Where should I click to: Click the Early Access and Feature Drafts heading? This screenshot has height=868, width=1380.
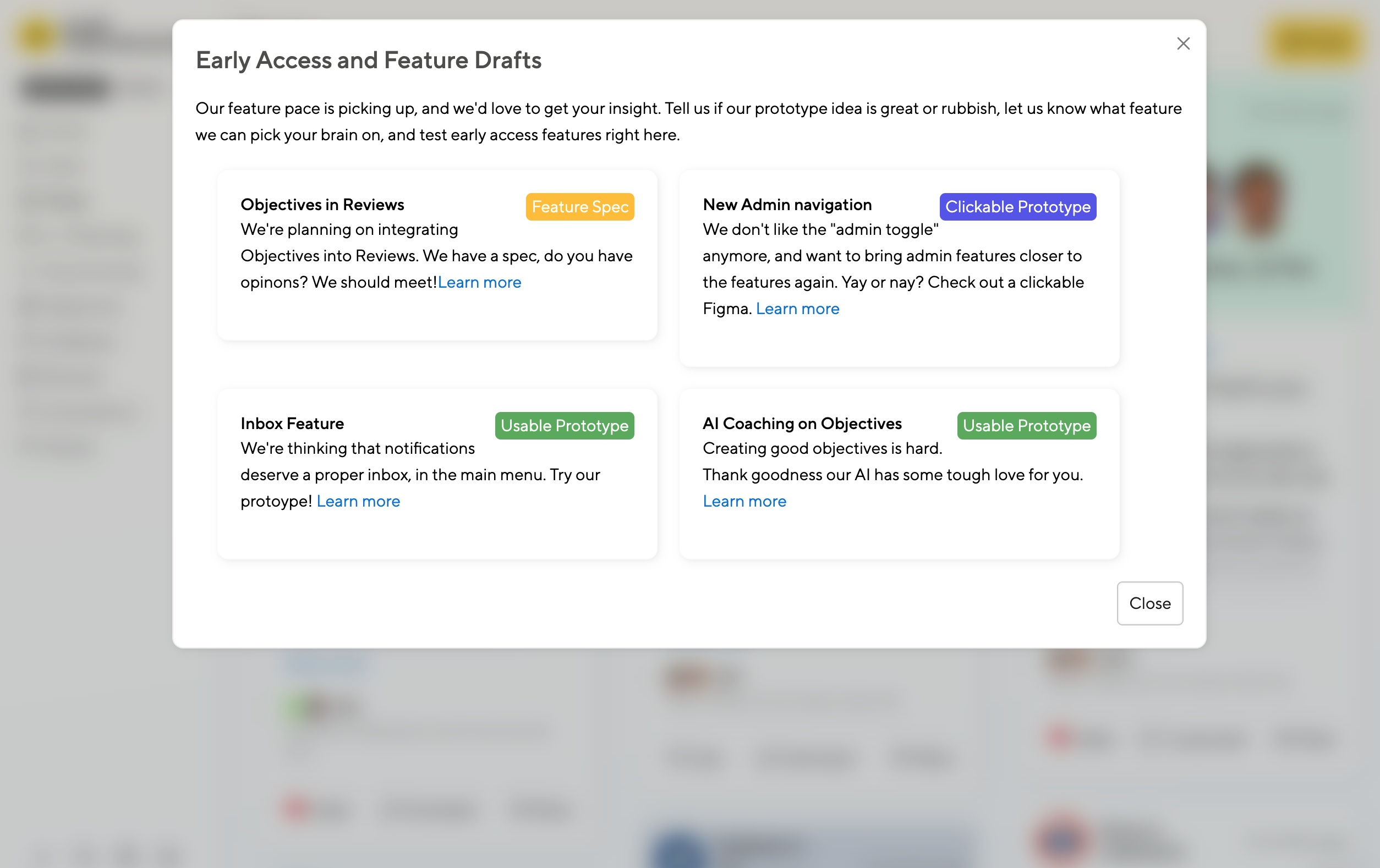point(369,60)
